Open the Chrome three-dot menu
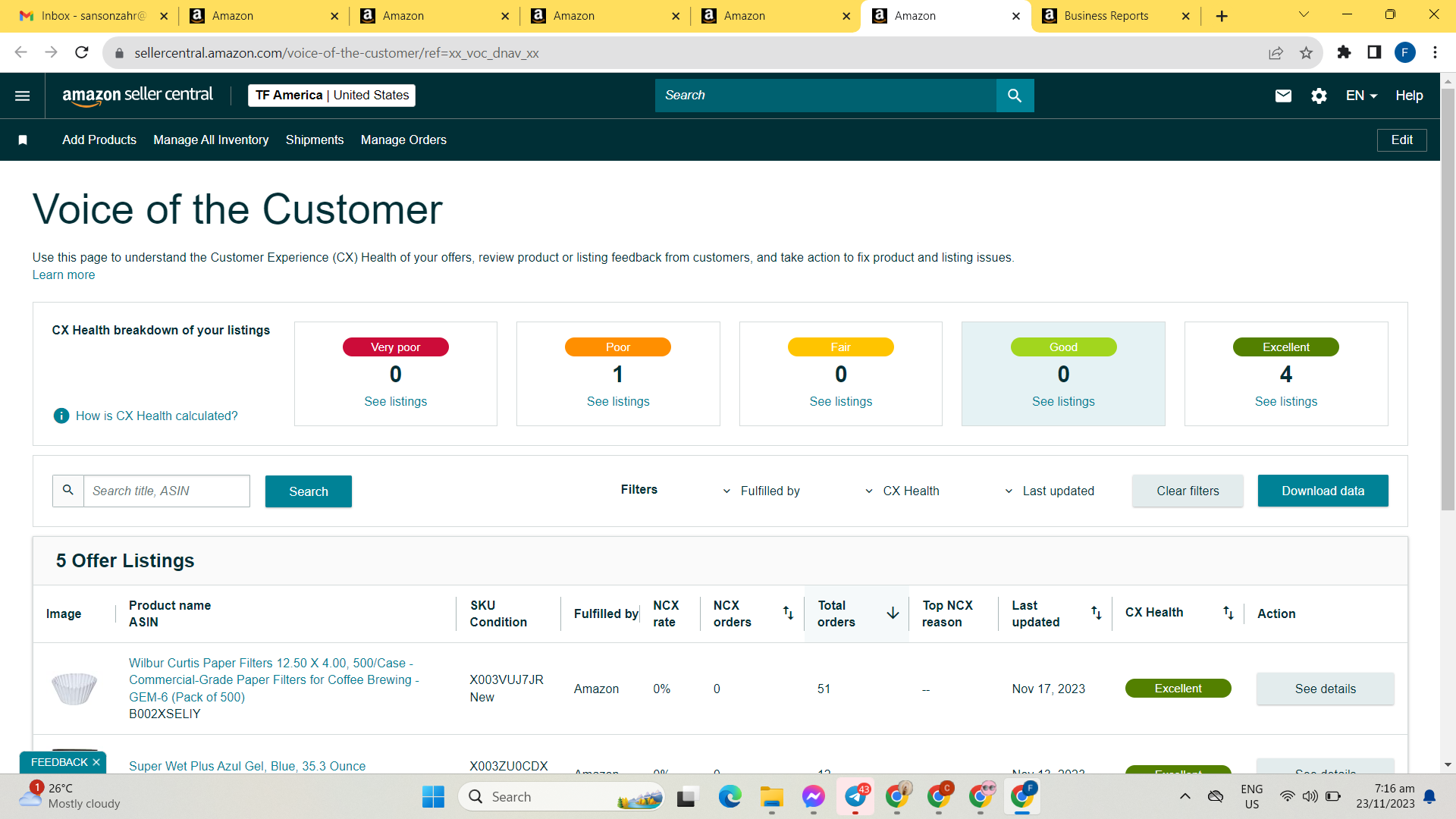This screenshot has width=1456, height=819. click(1435, 52)
